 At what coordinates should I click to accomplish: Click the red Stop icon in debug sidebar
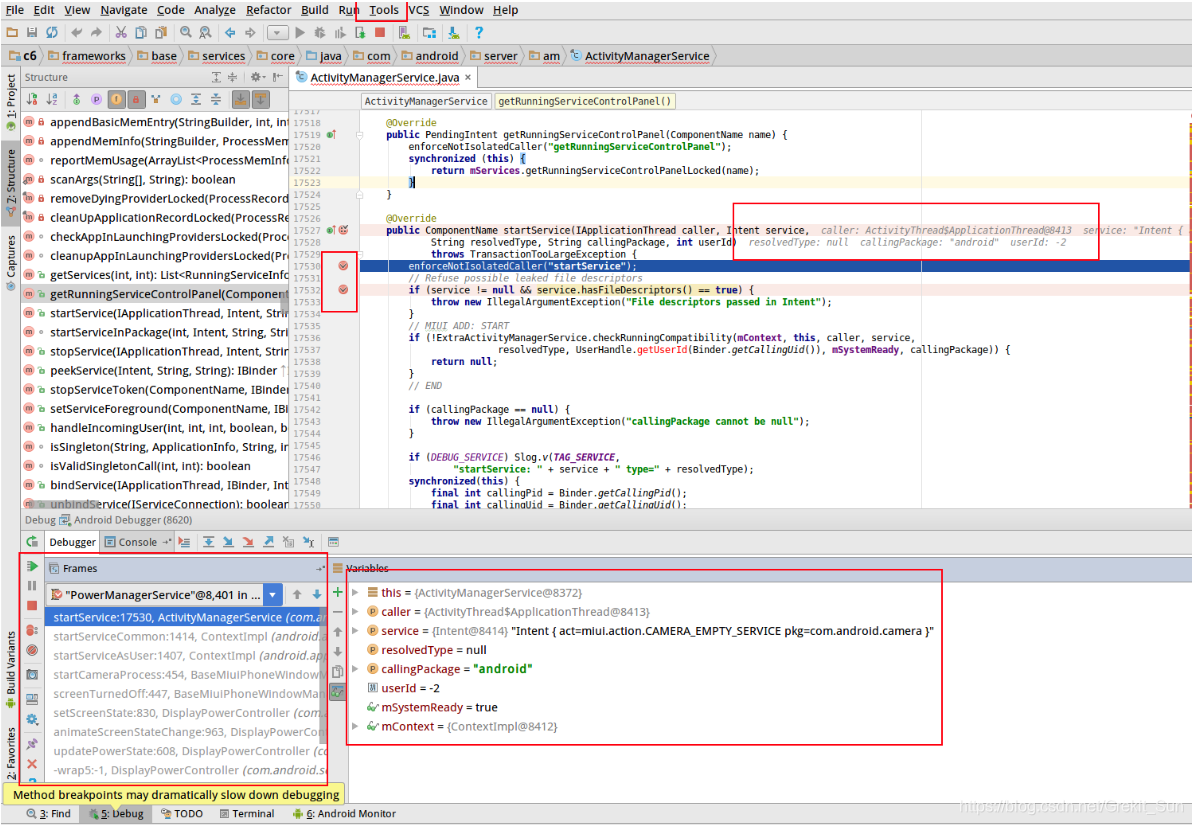tap(32, 605)
